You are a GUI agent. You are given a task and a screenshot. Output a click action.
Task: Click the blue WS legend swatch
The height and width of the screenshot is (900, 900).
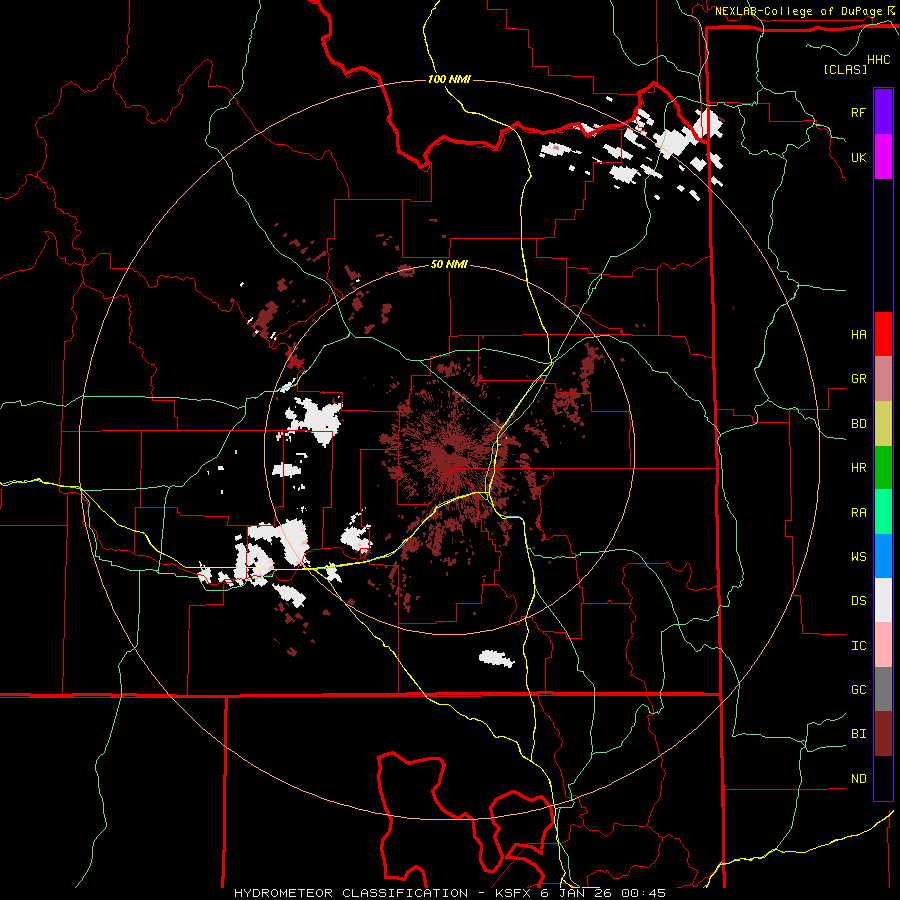(x=883, y=556)
